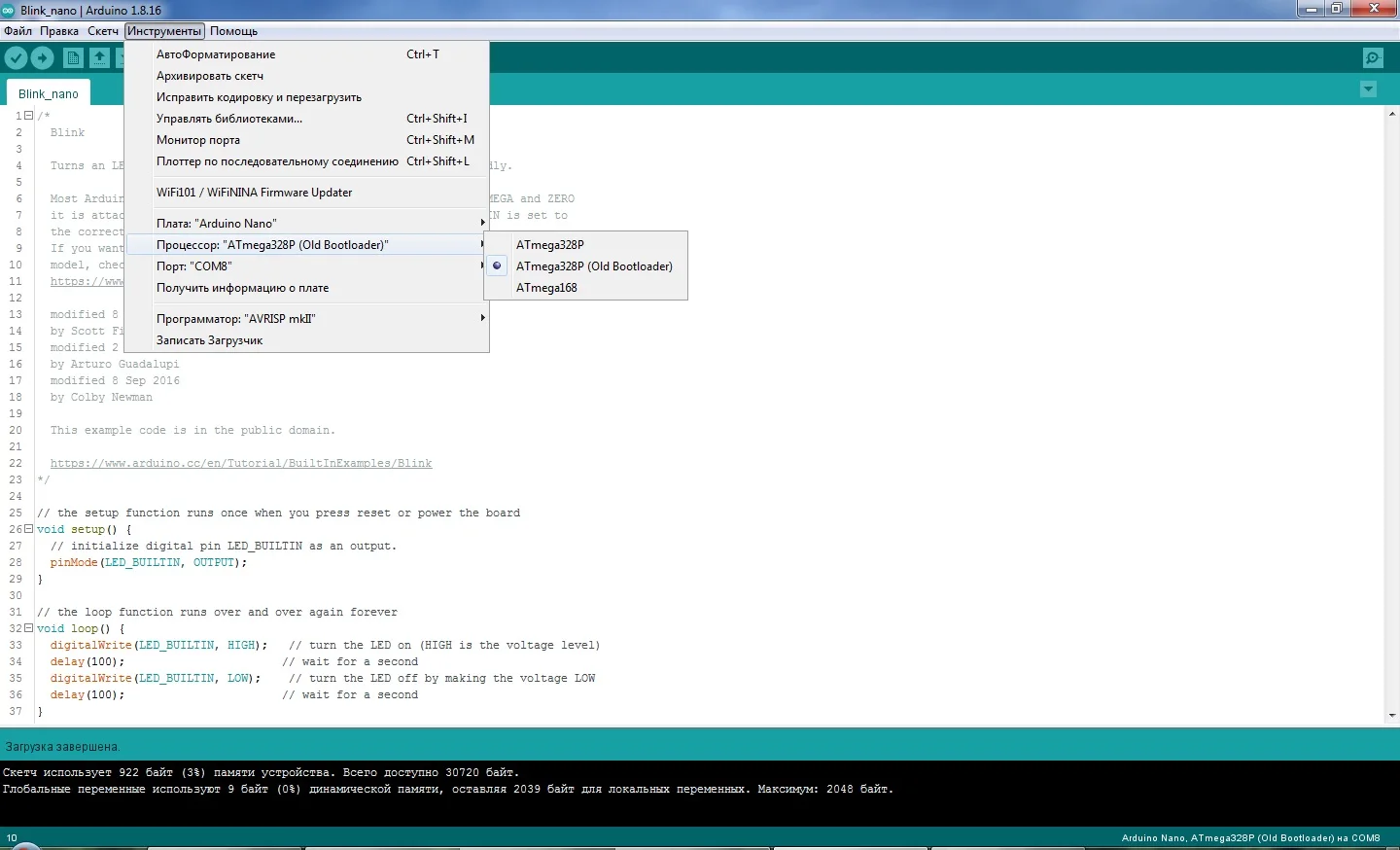Choose Исправить кодировку и перезагрузить
Viewport: 1400px width, 850px height.
[x=306, y=97]
